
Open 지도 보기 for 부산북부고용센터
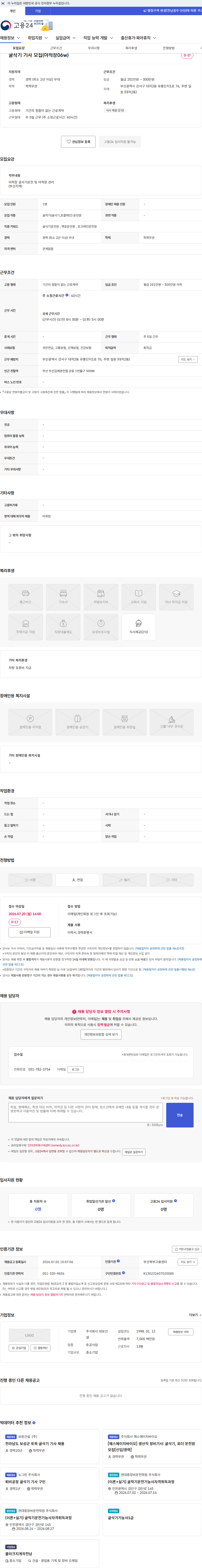pos(187,1262)
